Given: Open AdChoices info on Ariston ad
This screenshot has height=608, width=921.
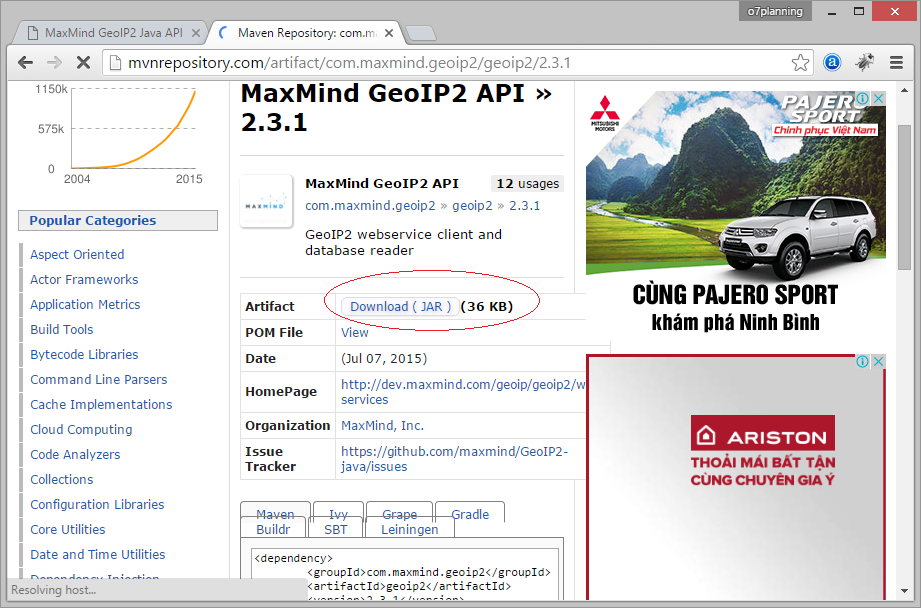Looking at the screenshot, I should pos(862,361).
